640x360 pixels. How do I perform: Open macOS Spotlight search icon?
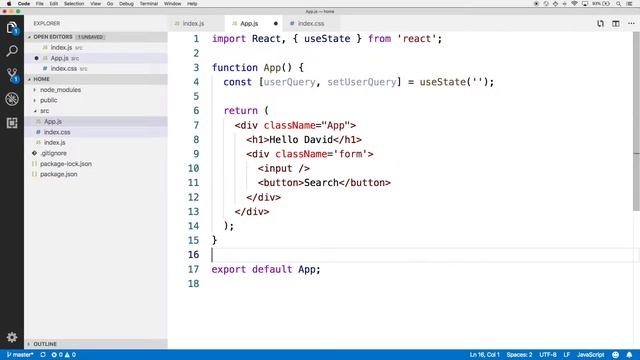[x=618, y=4]
